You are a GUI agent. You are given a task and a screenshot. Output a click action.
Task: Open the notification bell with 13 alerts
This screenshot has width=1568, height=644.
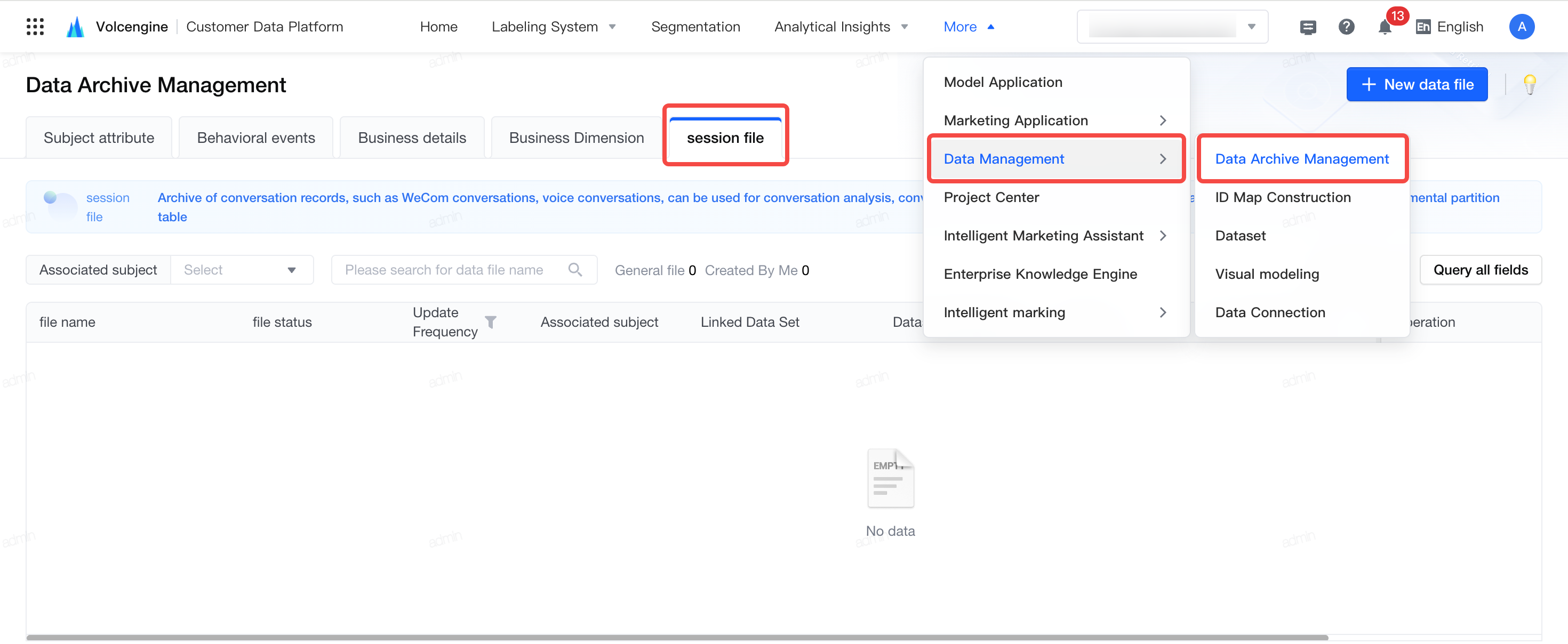(1386, 27)
